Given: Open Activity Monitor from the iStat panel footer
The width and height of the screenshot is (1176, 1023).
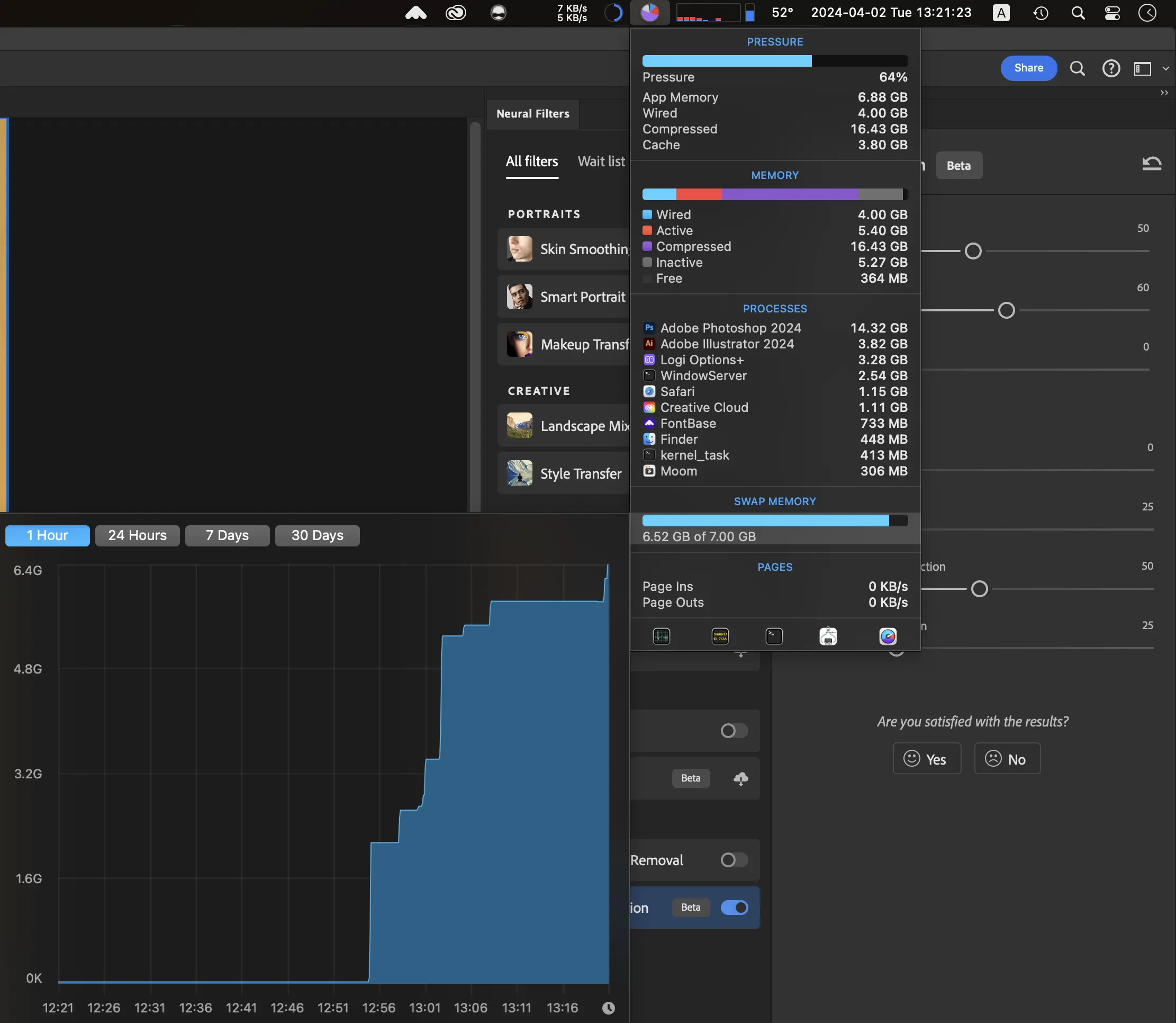Looking at the screenshot, I should pos(661,636).
